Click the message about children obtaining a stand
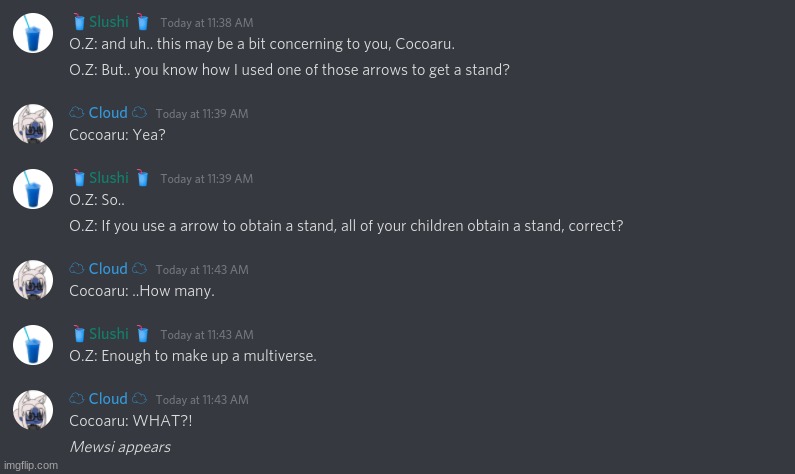 346,226
